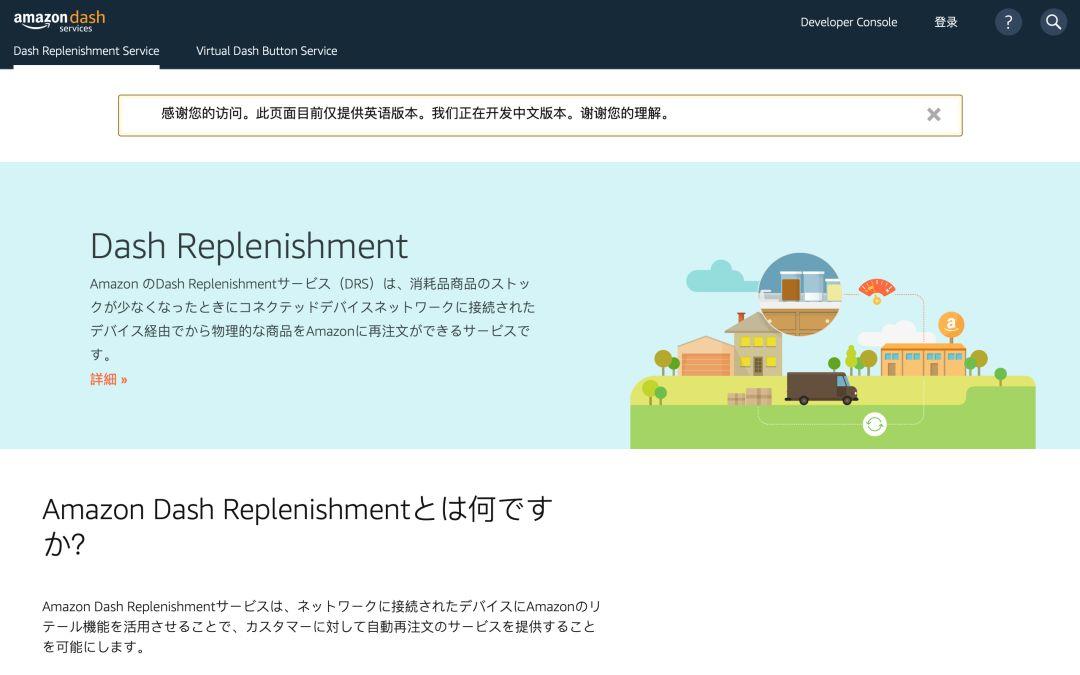Select the Dash Replenishment Service tab

tap(86, 51)
